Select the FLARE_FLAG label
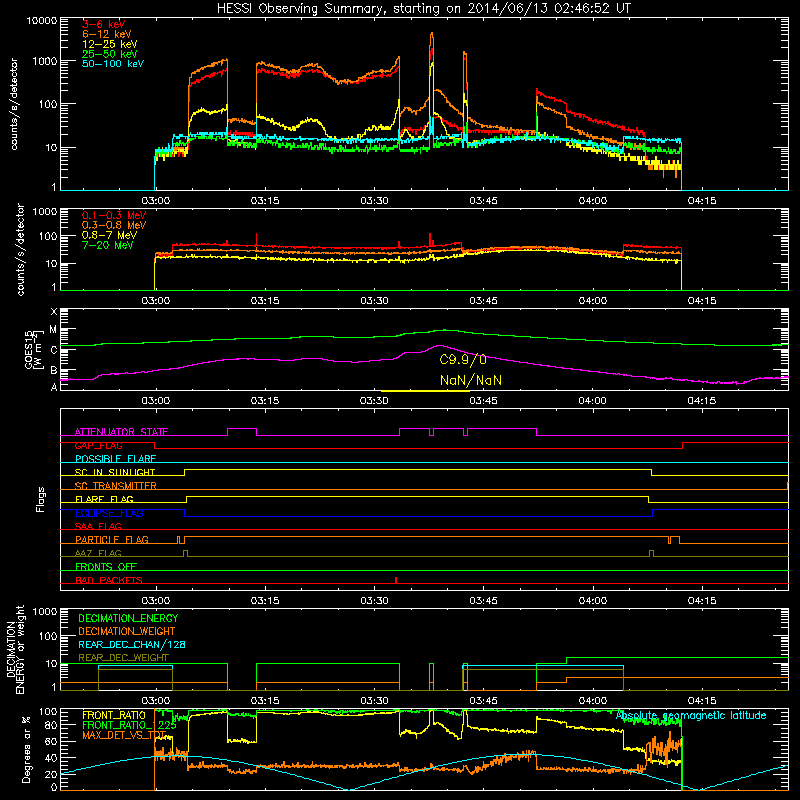Viewport: 800px width, 800px height. coord(104,499)
